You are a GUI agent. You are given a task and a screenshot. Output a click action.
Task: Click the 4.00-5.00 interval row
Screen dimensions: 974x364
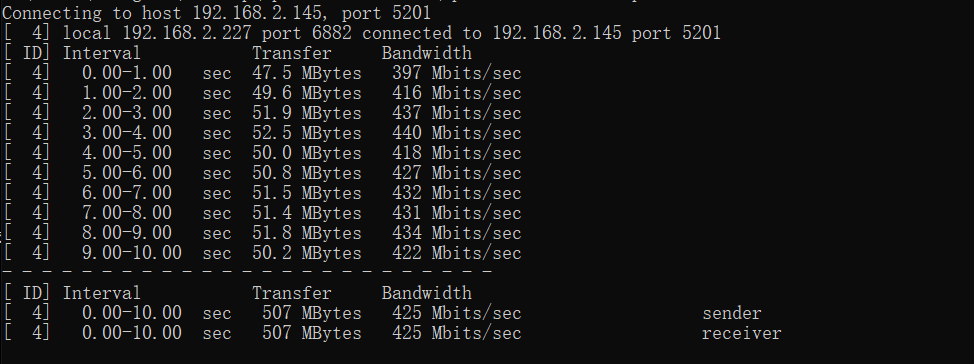click(262, 153)
